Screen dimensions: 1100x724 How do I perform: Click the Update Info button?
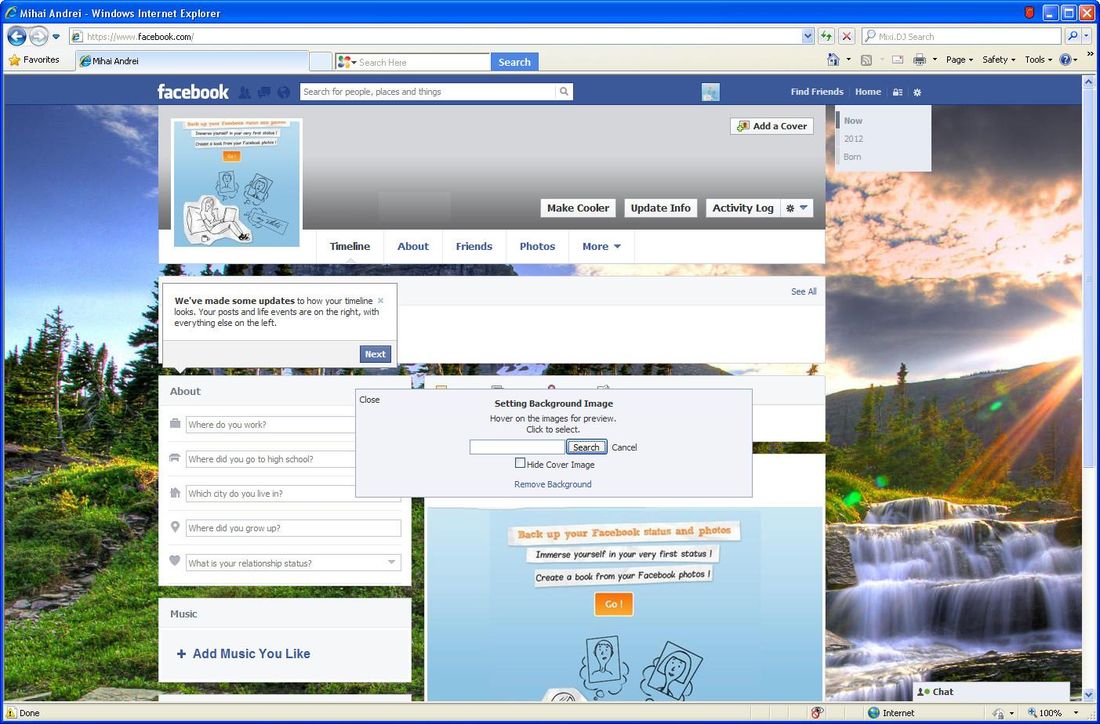click(x=660, y=208)
